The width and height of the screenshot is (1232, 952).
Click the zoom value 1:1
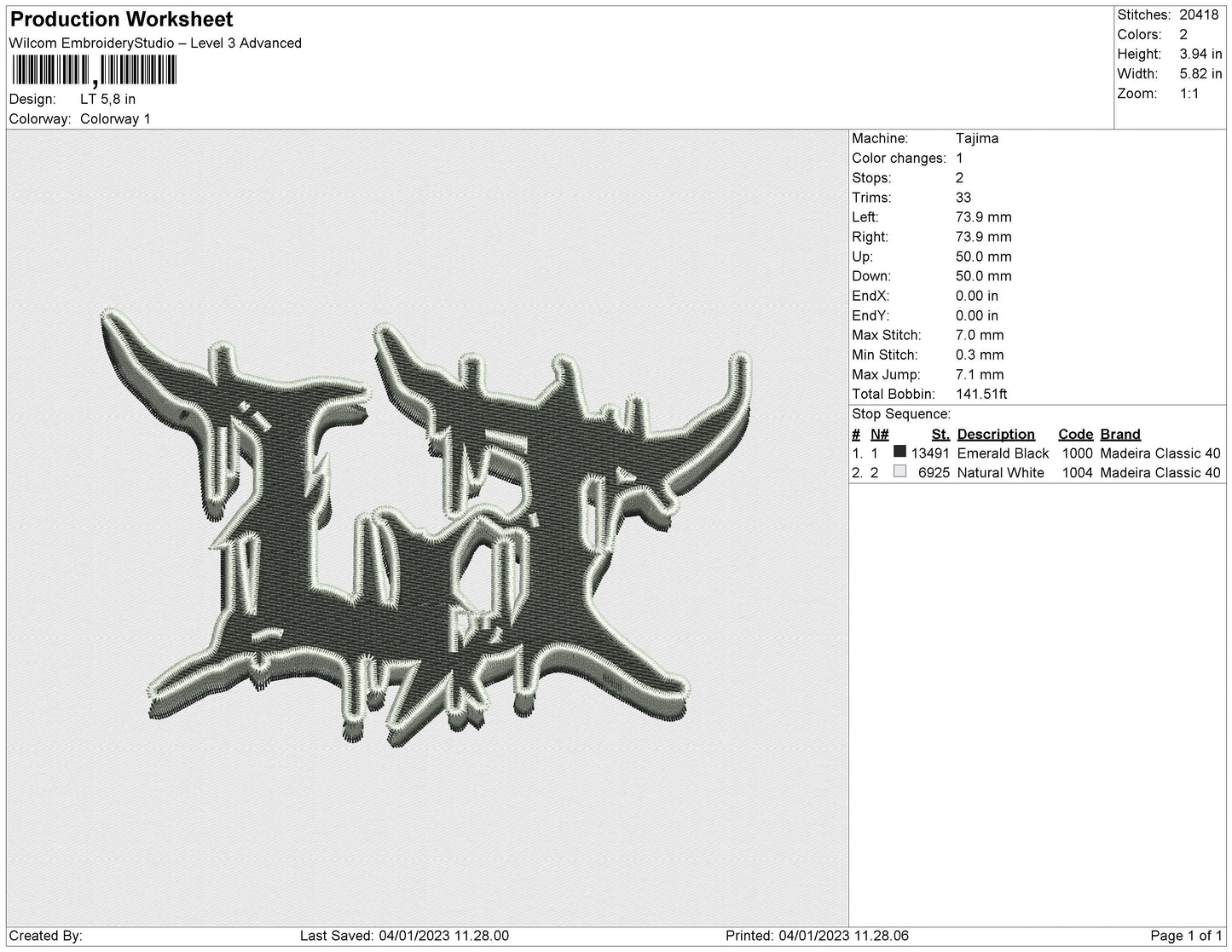(x=1189, y=93)
